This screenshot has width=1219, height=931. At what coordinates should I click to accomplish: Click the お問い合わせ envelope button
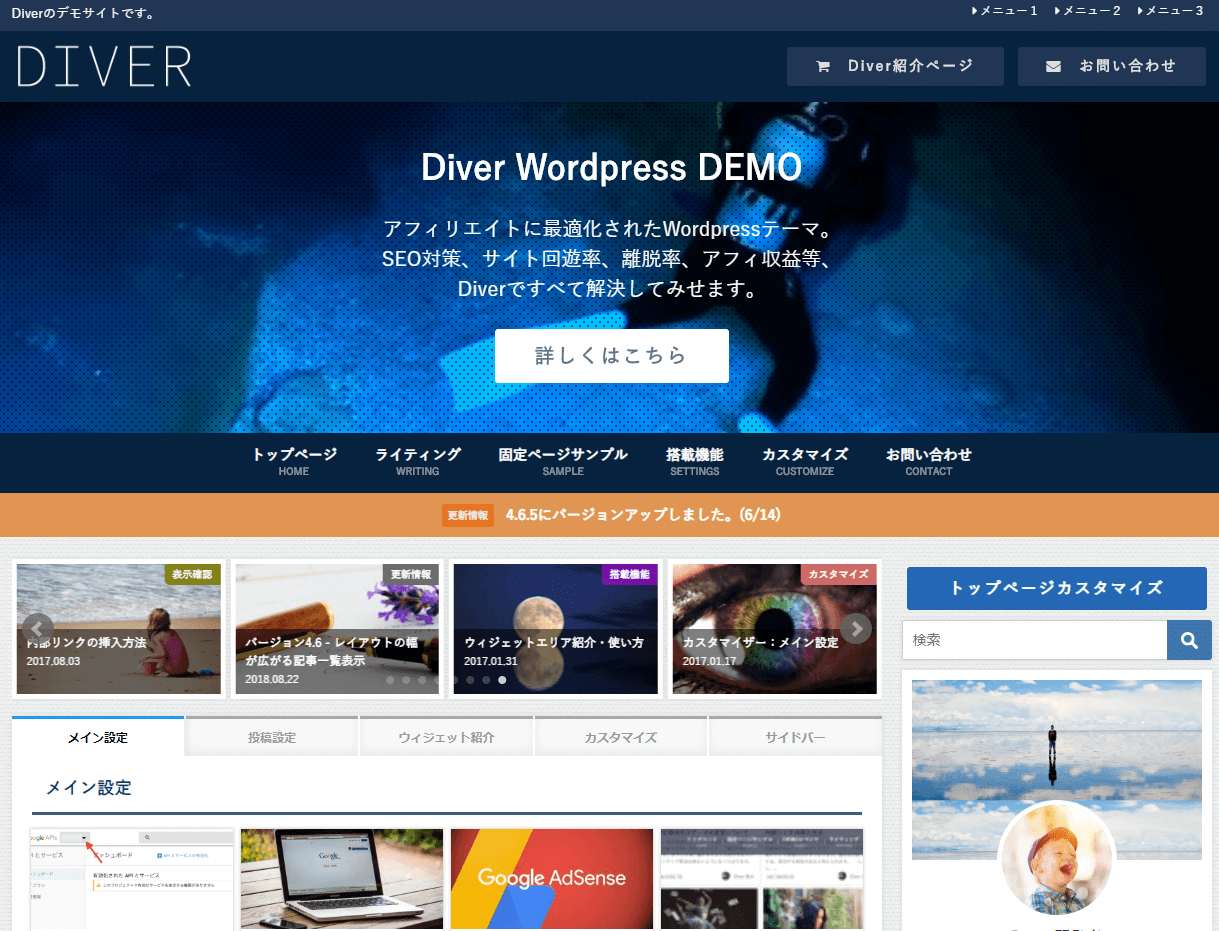1111,66
